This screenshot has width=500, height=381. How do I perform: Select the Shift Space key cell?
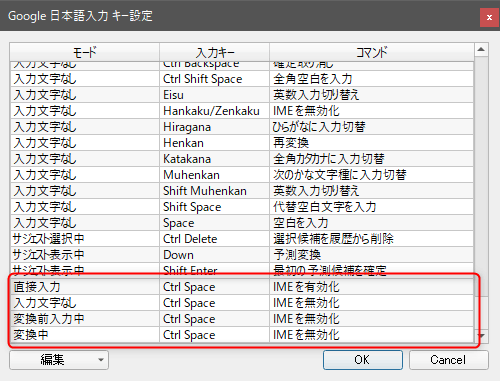click(x=214, y=207)
